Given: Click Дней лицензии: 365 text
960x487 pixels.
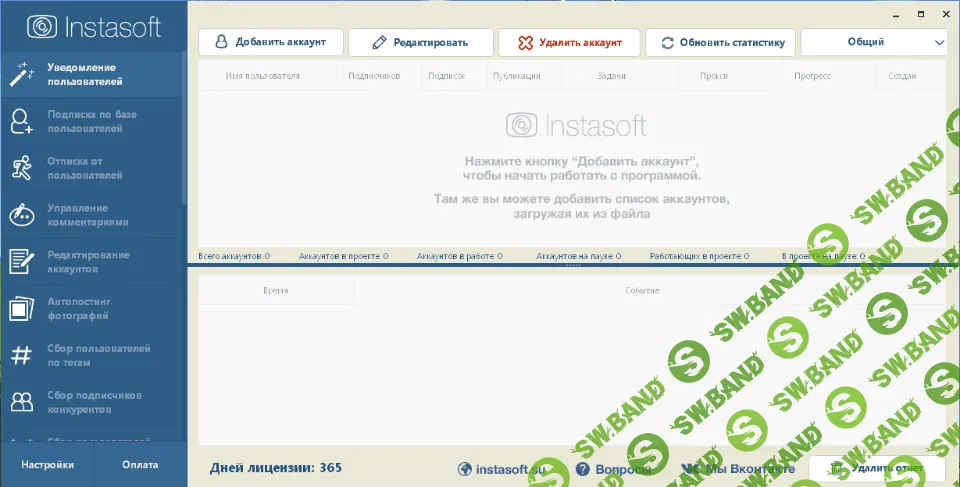Looking at the screenshot, I should click(276, 468).
